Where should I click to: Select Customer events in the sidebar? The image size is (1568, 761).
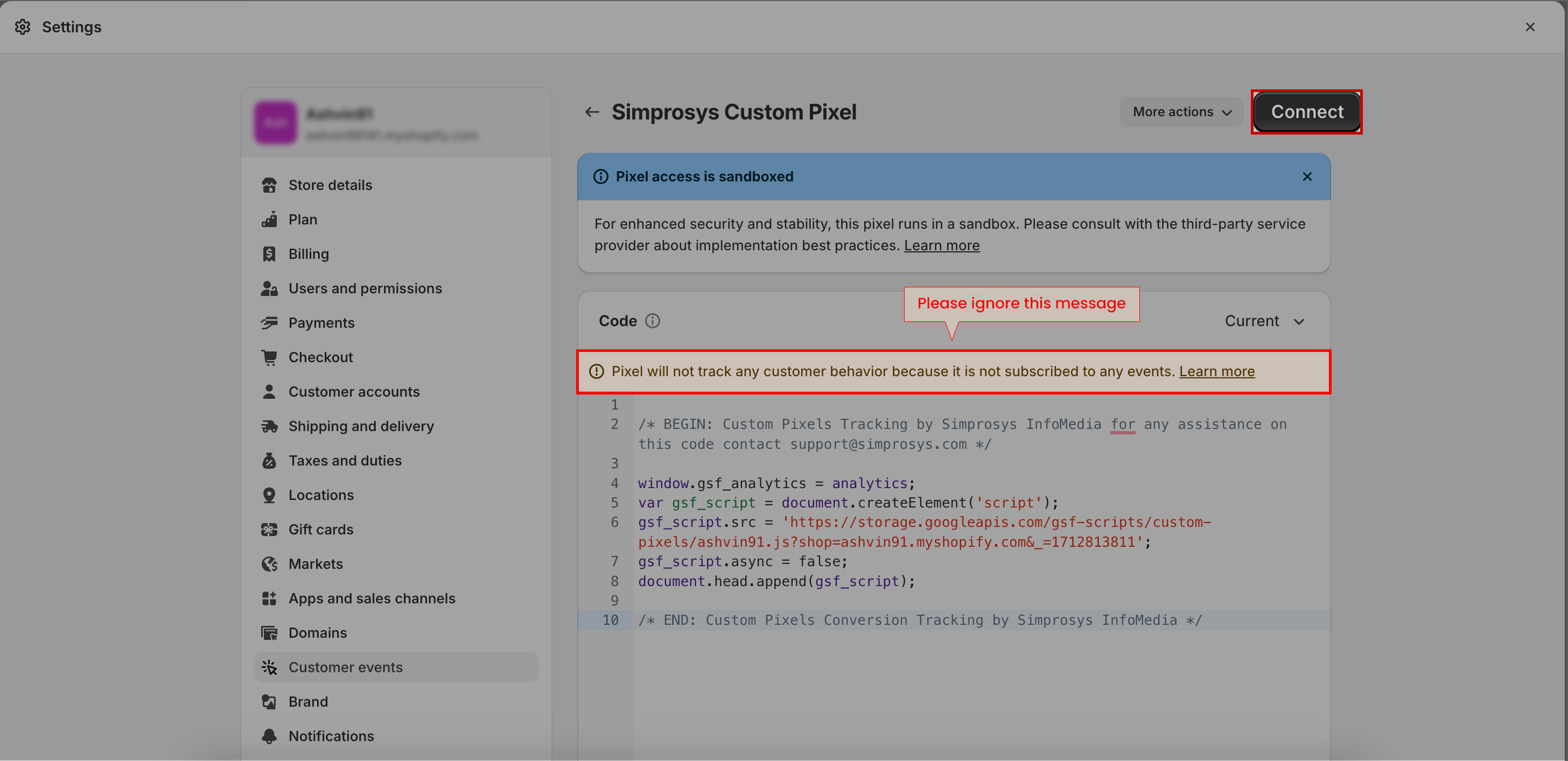396,667
